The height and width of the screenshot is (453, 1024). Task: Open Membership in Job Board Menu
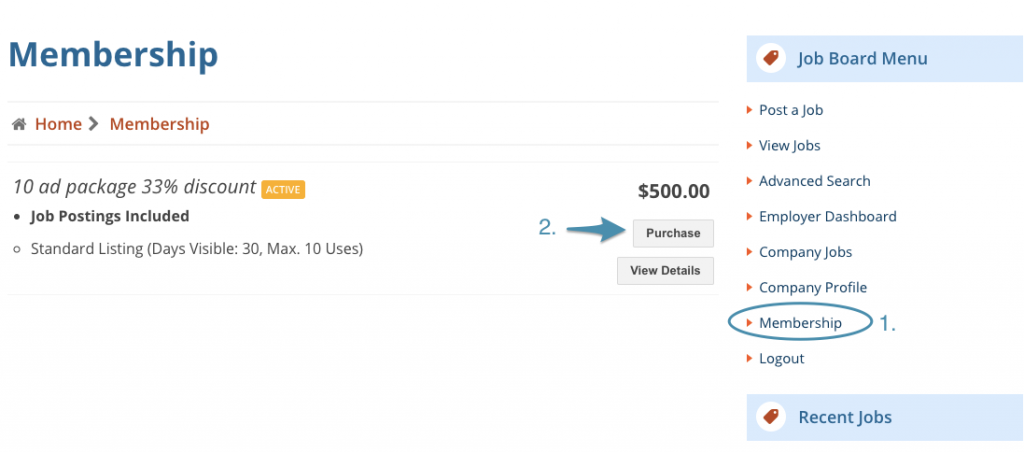click(x=800, y=323)
